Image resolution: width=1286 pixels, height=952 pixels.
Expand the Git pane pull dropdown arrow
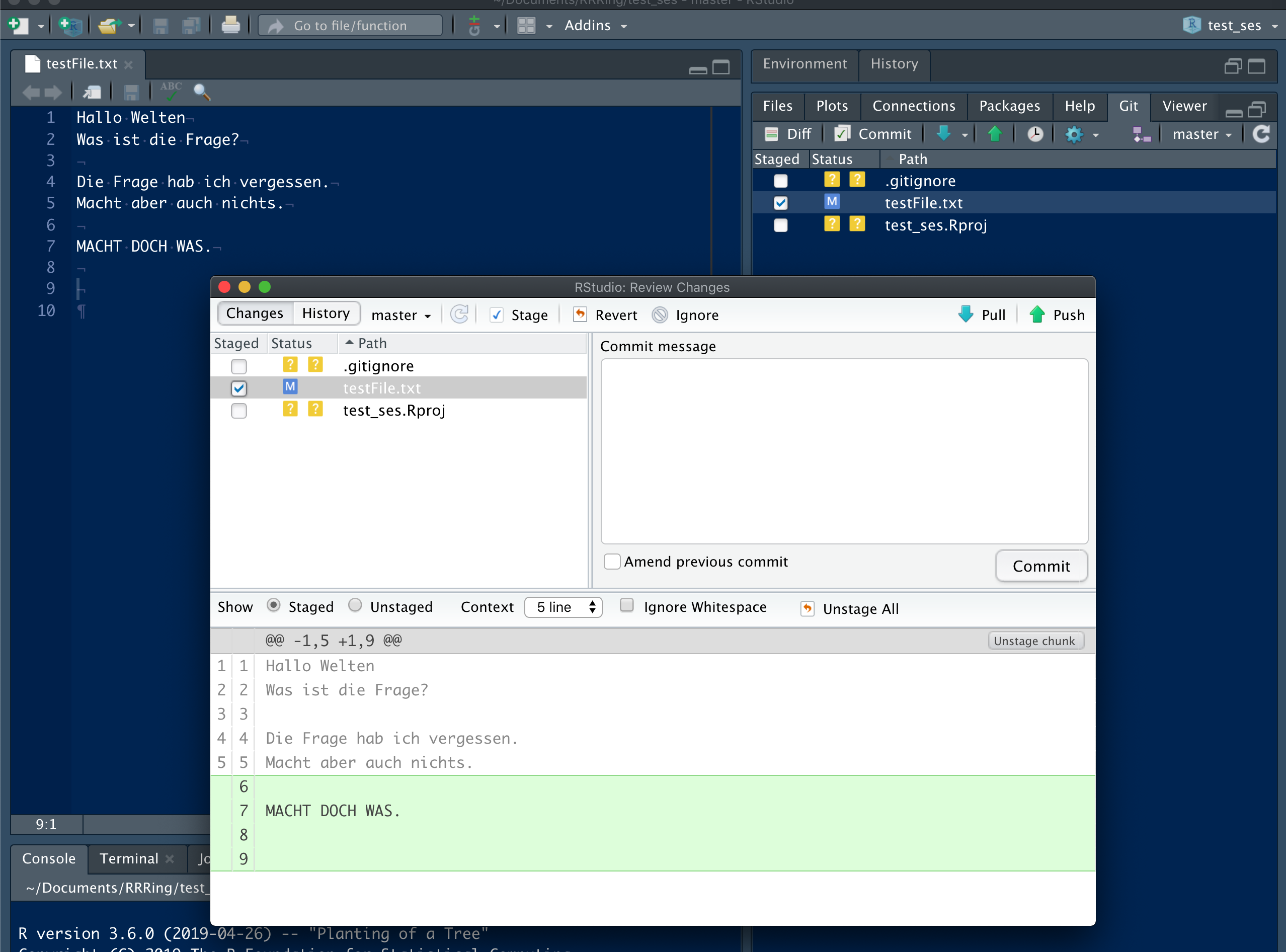point(965,135)
